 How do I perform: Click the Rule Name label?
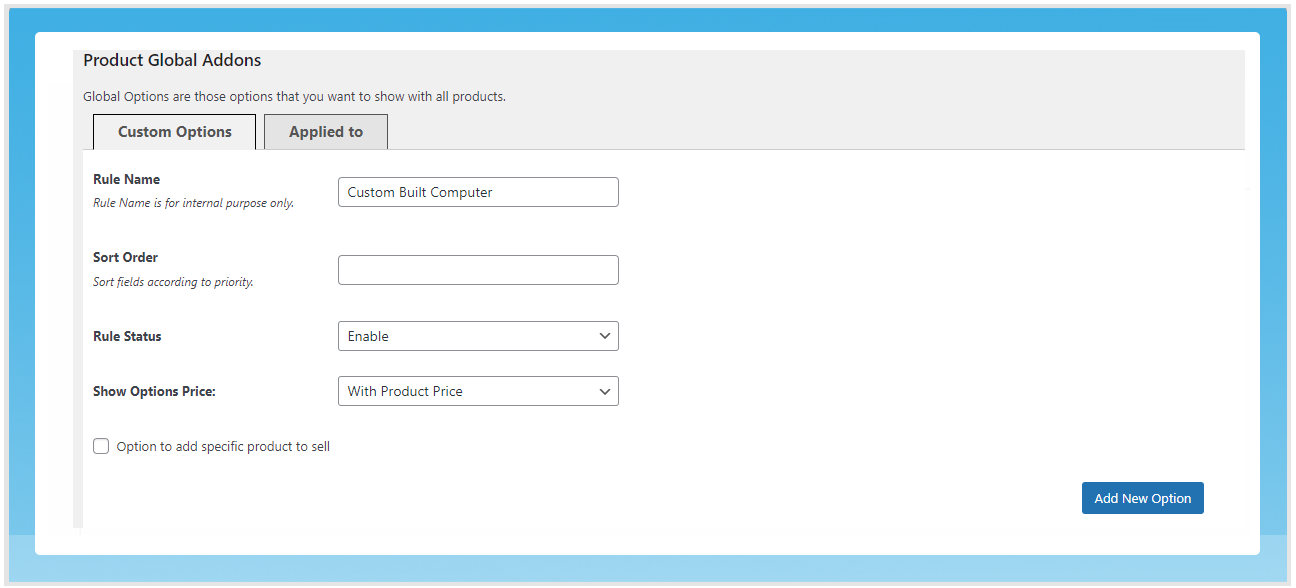coord(126,179)
